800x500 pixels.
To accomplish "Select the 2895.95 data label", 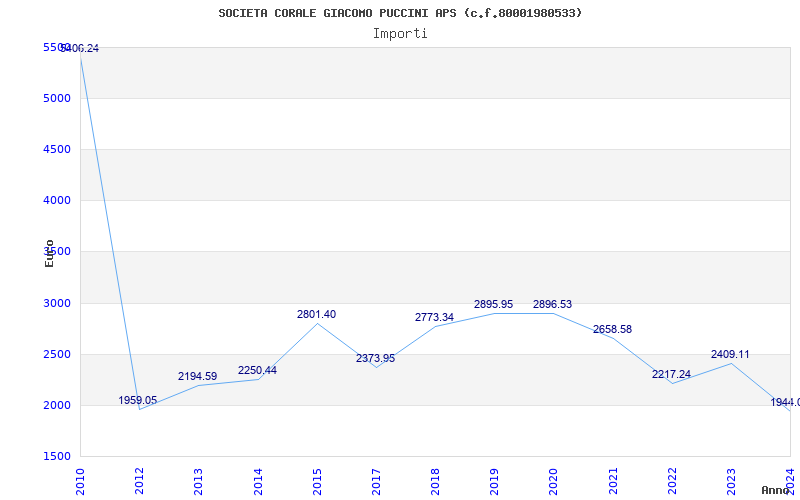I will point(493,304).
